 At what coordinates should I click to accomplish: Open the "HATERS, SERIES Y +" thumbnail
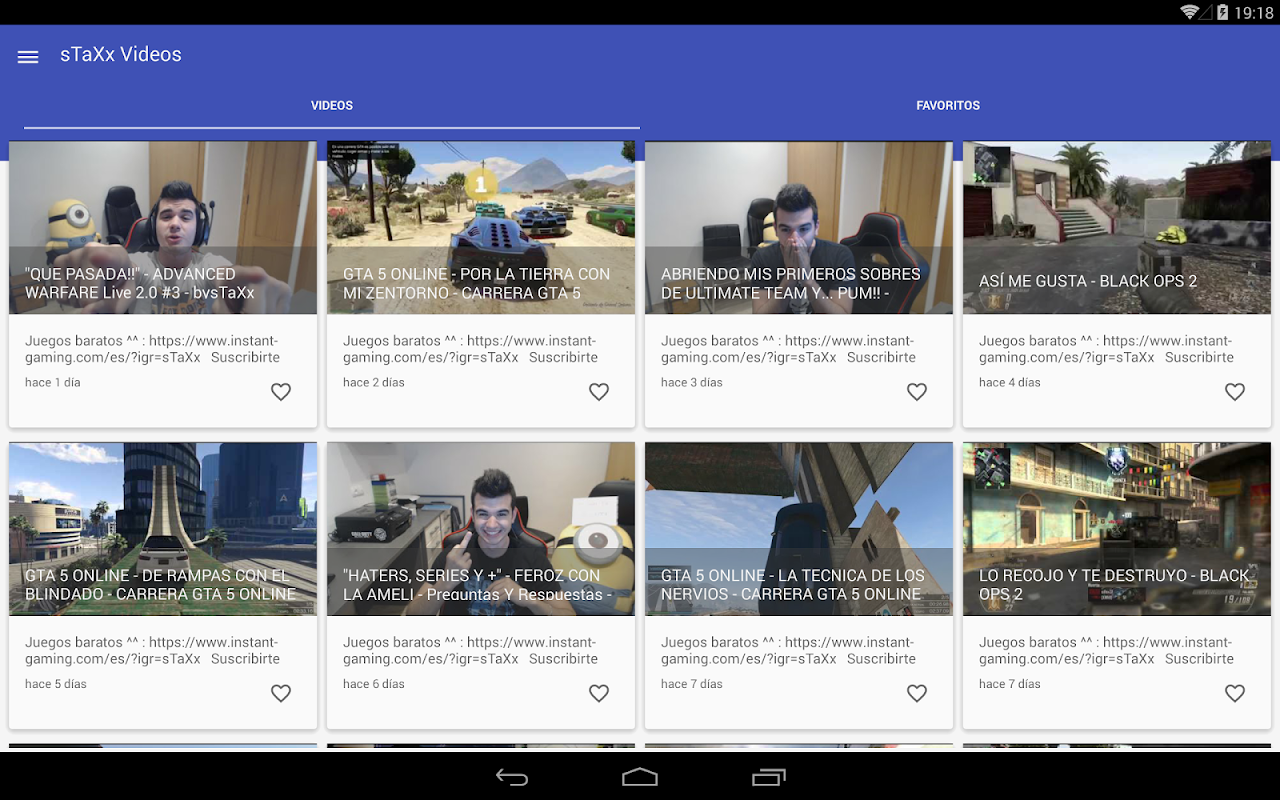tap(481, 529)
